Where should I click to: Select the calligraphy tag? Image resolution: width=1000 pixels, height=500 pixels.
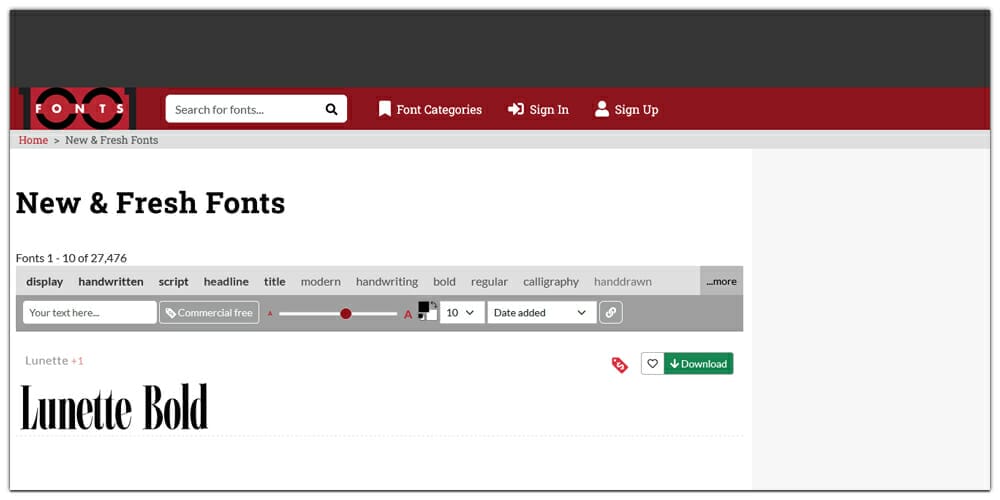pyautogui.click(x=551, y=281)
